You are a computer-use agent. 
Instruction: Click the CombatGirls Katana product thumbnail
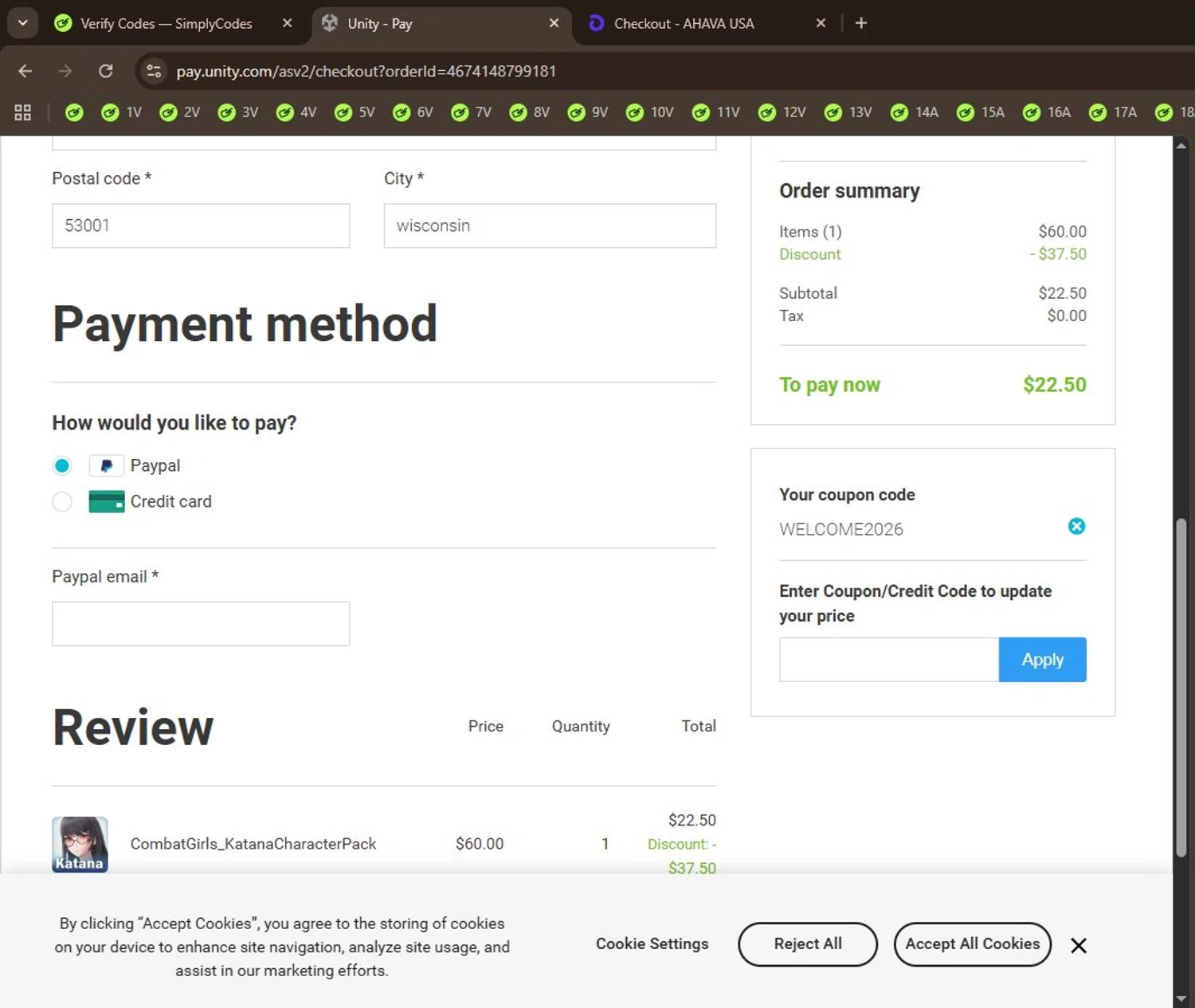[x=80, y=844]
